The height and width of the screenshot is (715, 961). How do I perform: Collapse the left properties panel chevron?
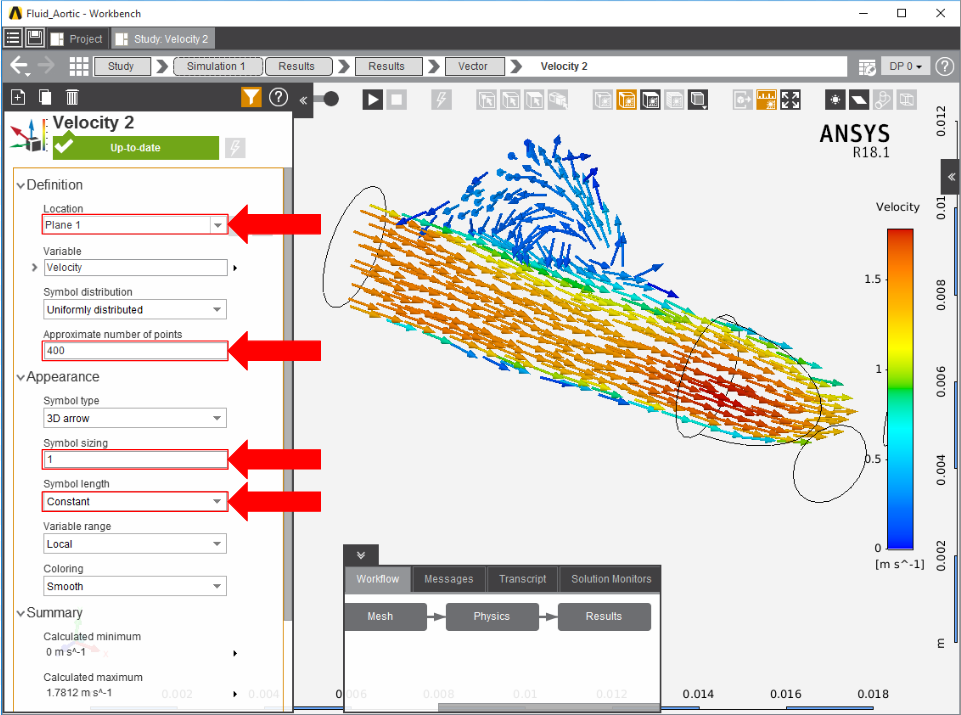[303, 100]
